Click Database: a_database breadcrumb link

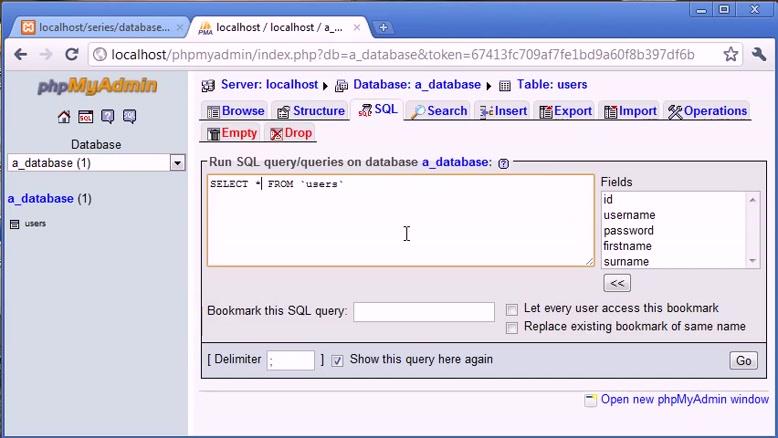click(417, 85)
